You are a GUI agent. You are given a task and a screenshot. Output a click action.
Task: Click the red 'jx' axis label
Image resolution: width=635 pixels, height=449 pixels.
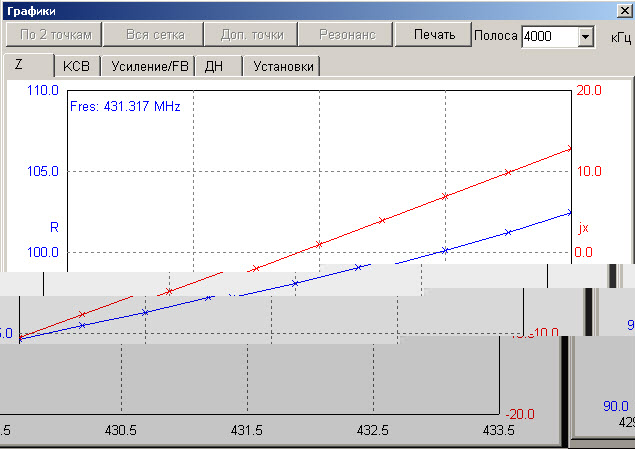click(584, 227)
